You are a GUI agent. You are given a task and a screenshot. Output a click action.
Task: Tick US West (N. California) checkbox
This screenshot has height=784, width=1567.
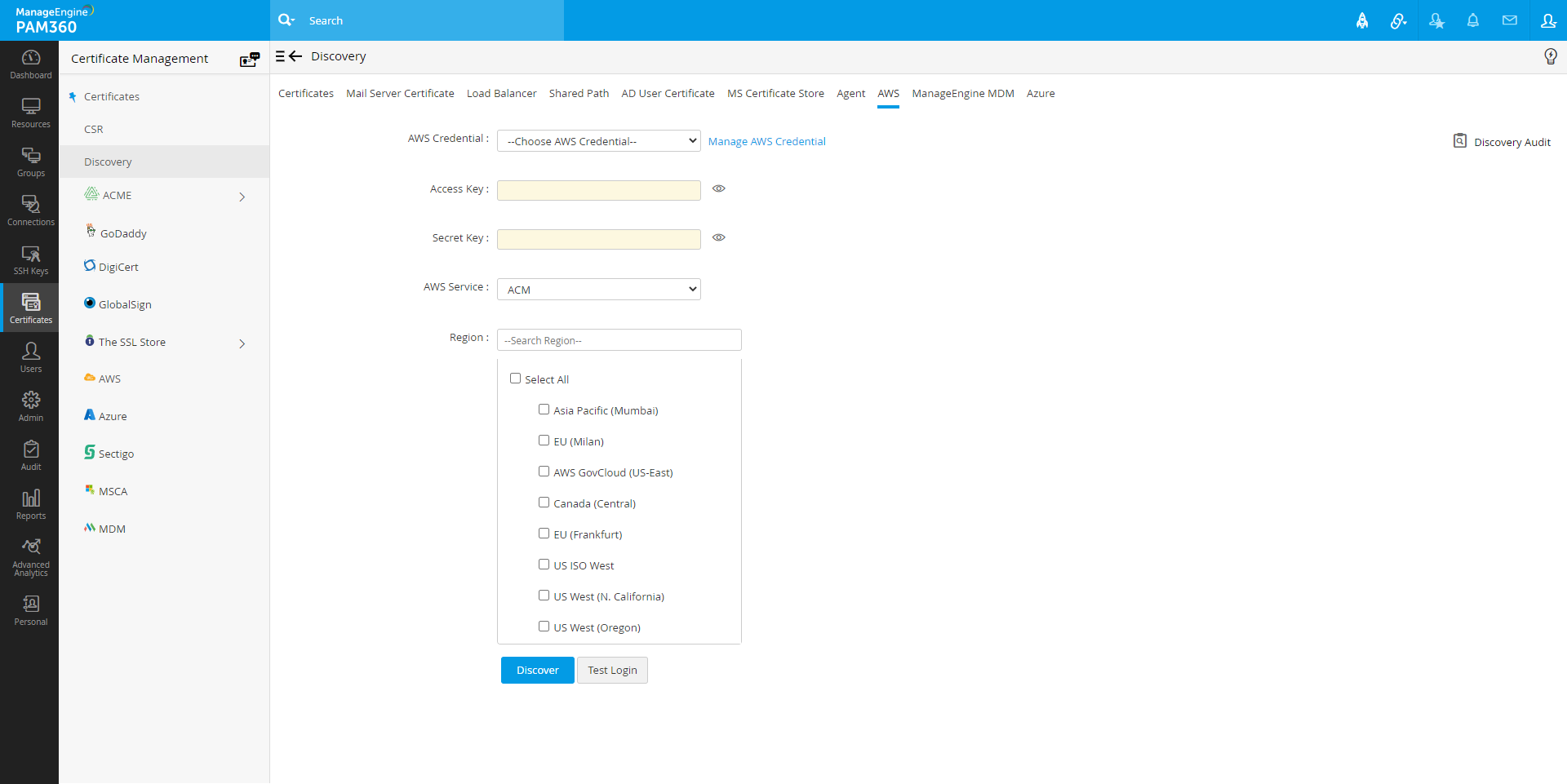[544, 596]
